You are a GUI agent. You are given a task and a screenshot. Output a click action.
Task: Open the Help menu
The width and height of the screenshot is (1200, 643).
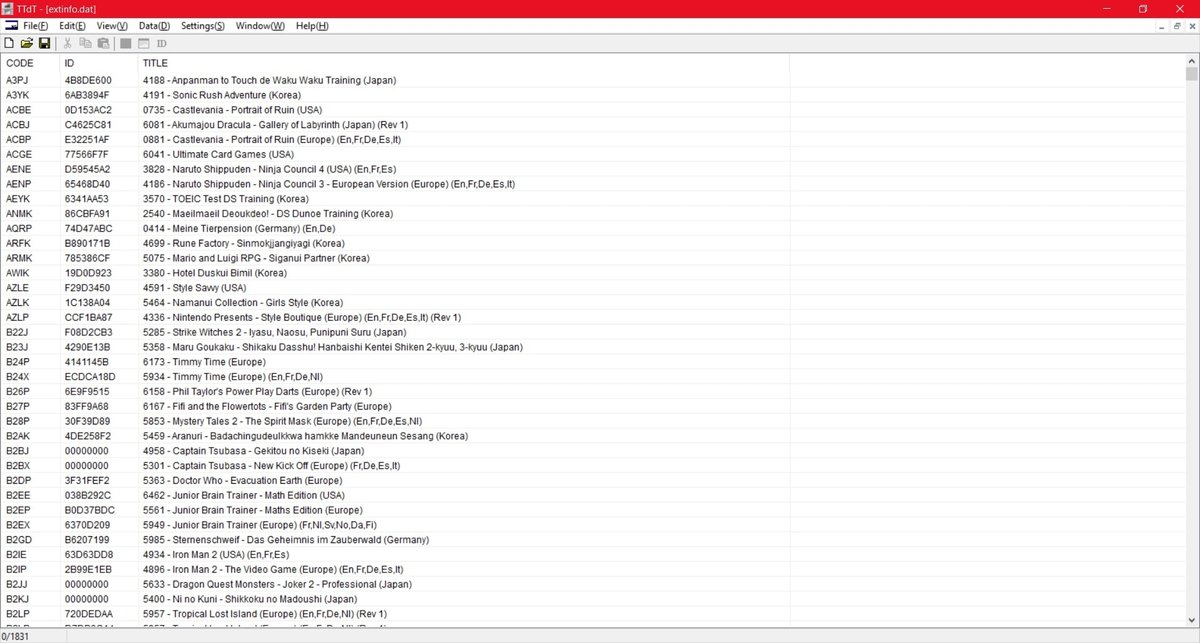point(312,25)
